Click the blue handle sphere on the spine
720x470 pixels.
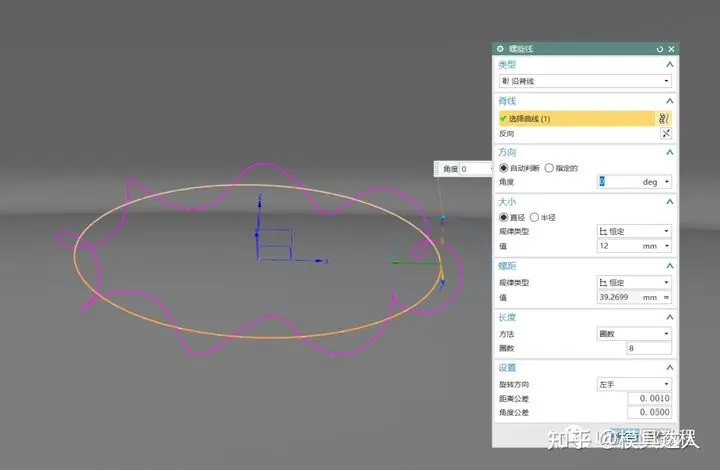(443, 218)
